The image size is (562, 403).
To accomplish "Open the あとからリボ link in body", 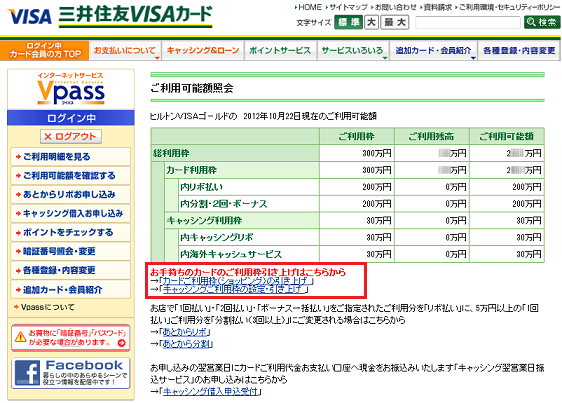I will [185, 332].
